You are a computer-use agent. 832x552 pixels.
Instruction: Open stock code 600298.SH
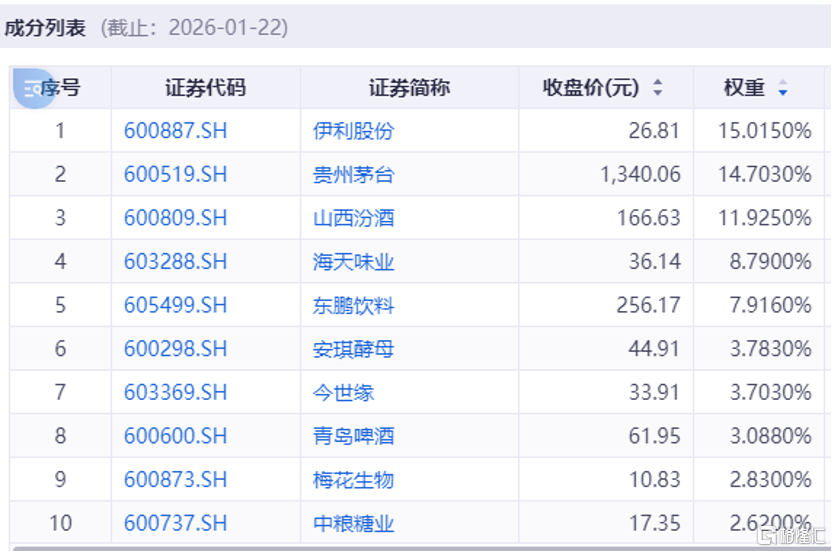176,349
